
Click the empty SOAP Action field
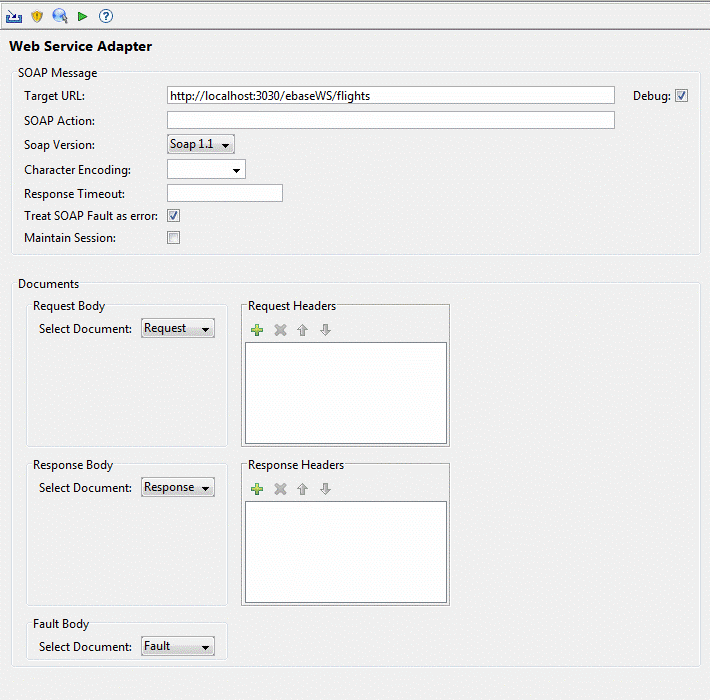coord(390,121)
